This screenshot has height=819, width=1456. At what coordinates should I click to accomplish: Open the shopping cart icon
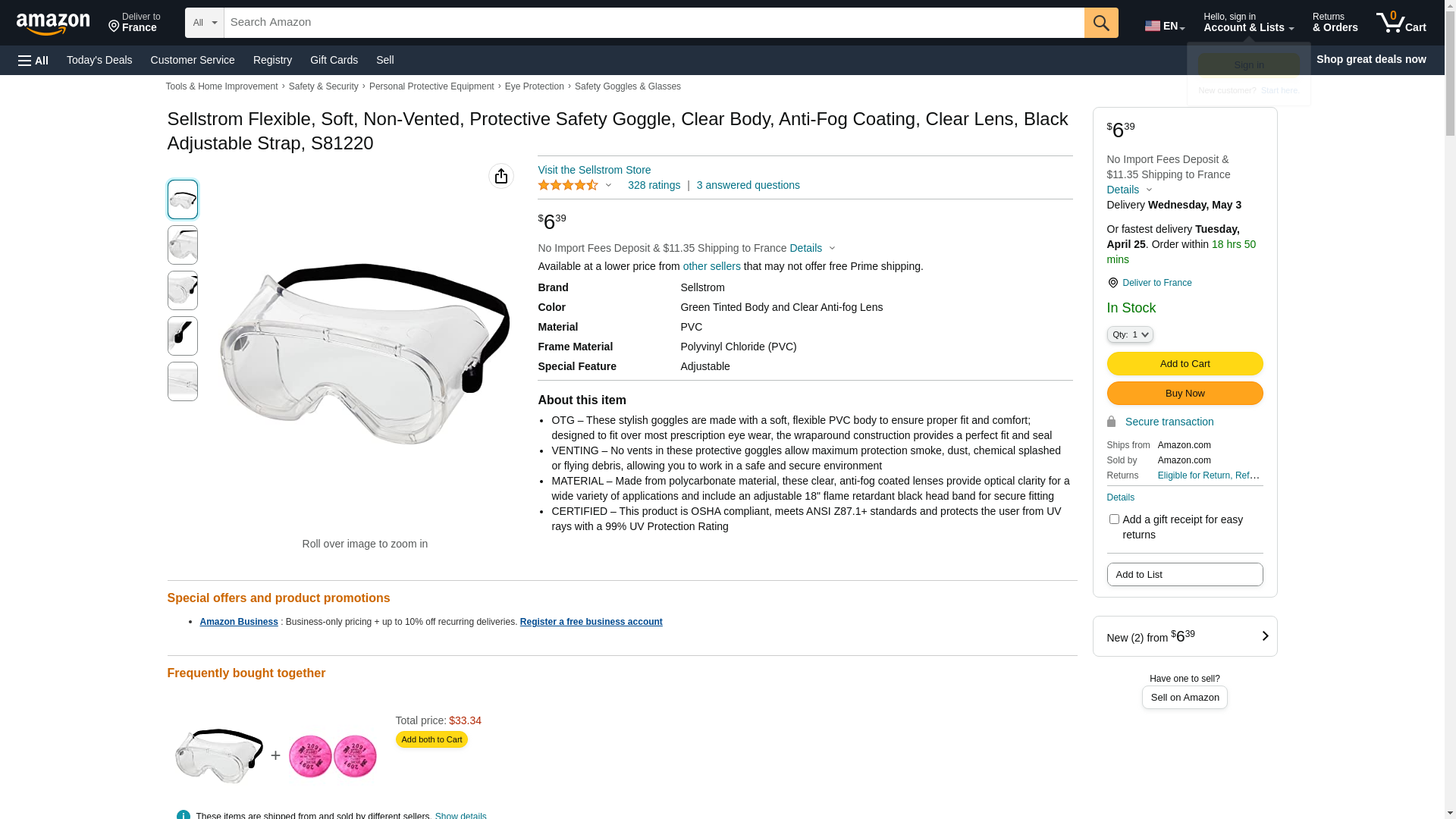(x=1401, y=23)
